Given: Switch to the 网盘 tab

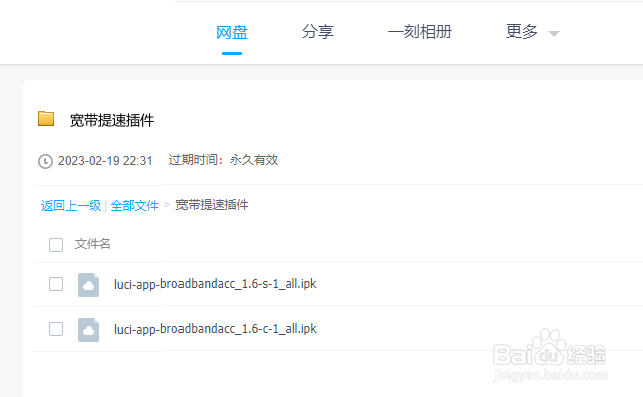Looking at the screenshot, I should [232, 32].
